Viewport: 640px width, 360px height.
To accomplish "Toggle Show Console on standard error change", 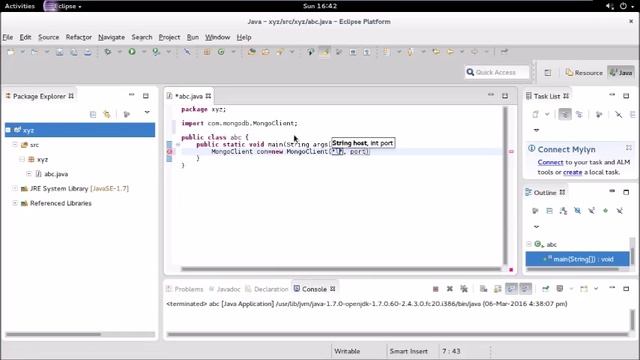I will (525, 289).
